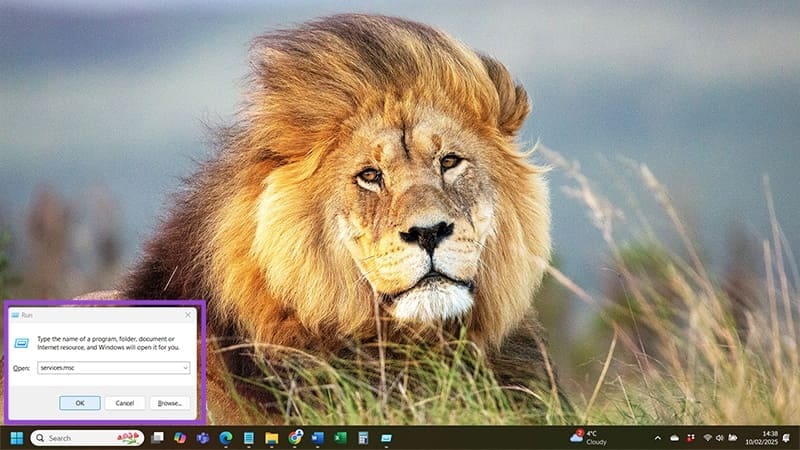Open the Calculator app from taskbar
This screenshot has width=800, height=450.
363,438
